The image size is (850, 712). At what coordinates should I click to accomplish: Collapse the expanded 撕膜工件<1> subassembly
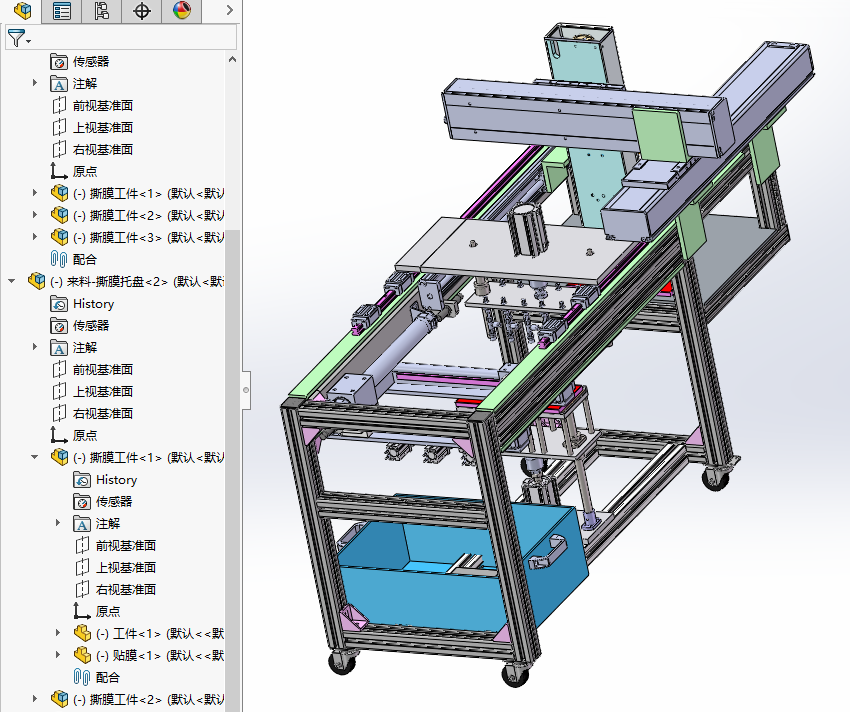click(x=35, y=457)
